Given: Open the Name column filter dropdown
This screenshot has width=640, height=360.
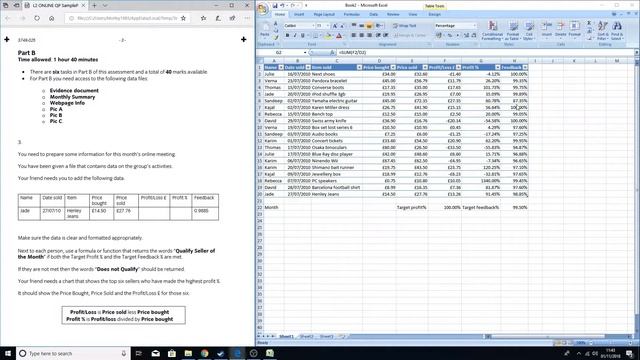Looking at the screenshot, I should point(281,67).
